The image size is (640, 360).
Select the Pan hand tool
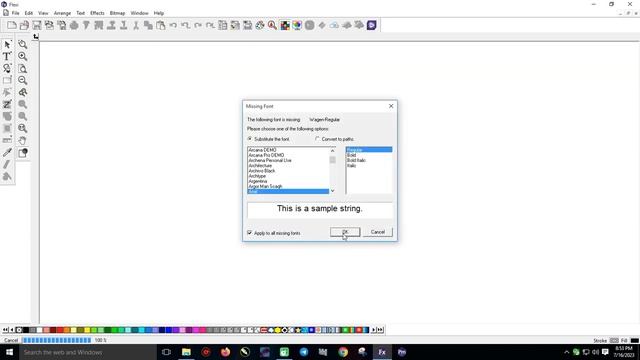click(x=22, y=141)
